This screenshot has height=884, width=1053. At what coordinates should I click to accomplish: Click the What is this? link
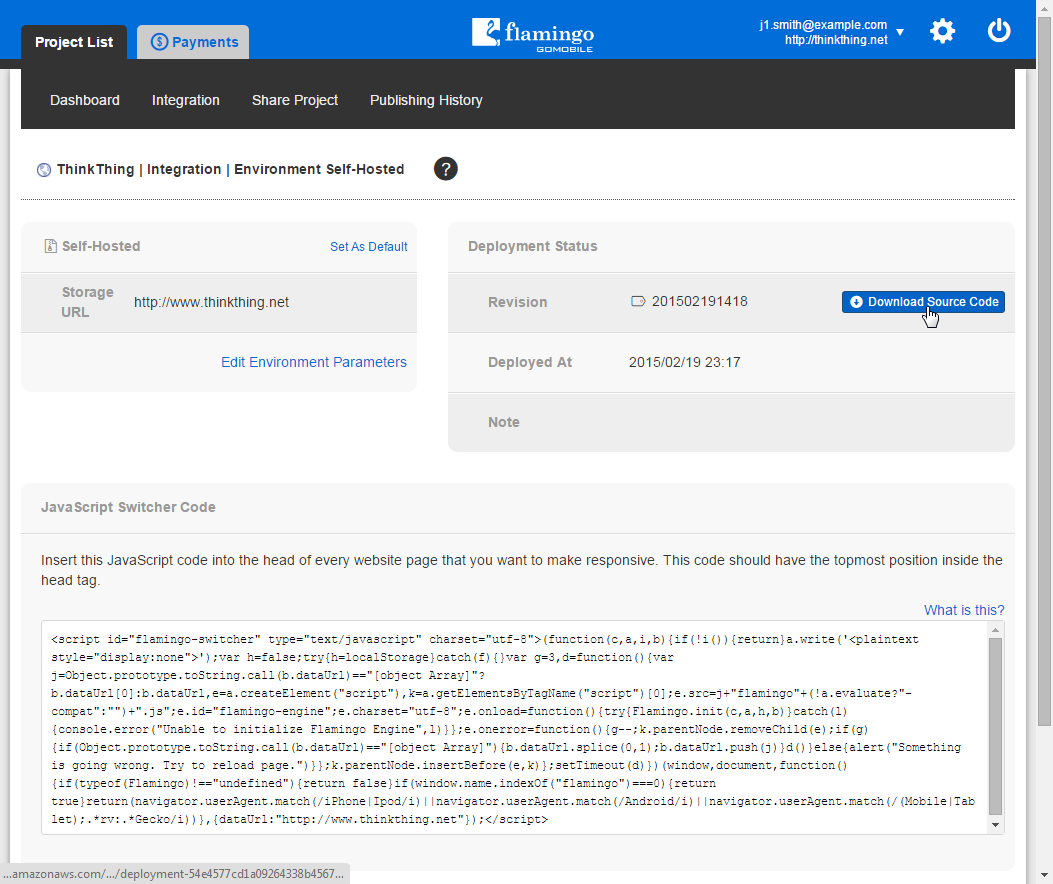(x=964, y=610)
